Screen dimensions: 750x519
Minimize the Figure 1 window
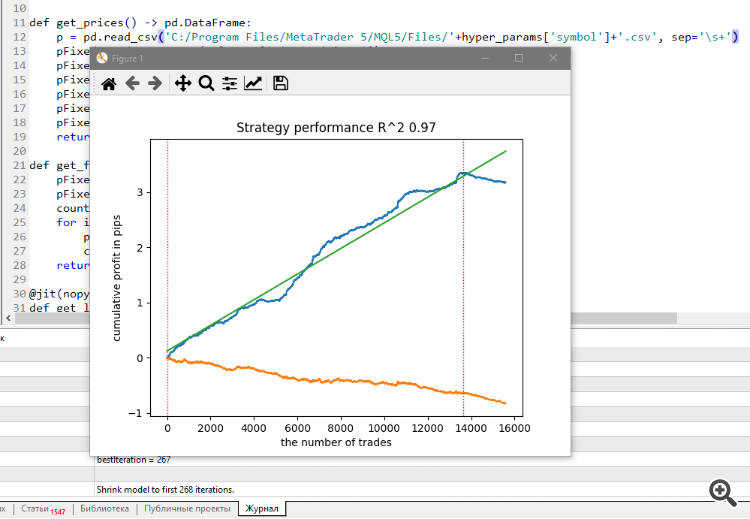pyautogui.click(x=485, y=58)
